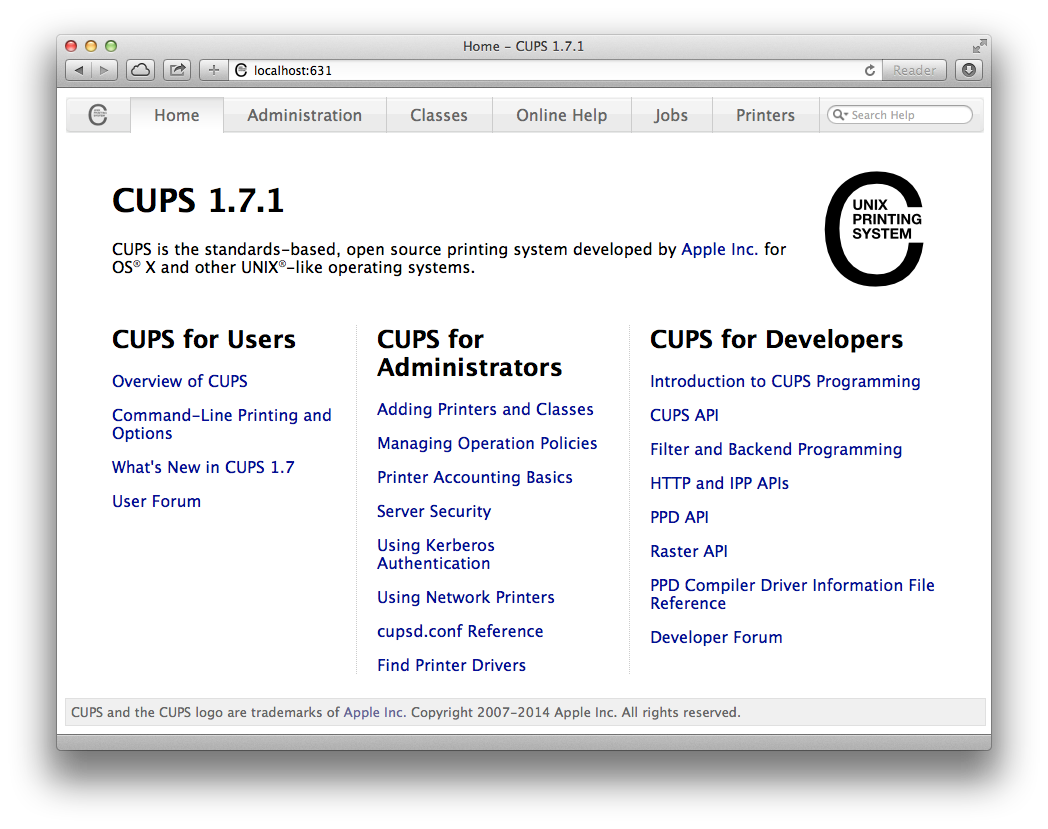Click the Search Help field

click(x=900, y=115)
